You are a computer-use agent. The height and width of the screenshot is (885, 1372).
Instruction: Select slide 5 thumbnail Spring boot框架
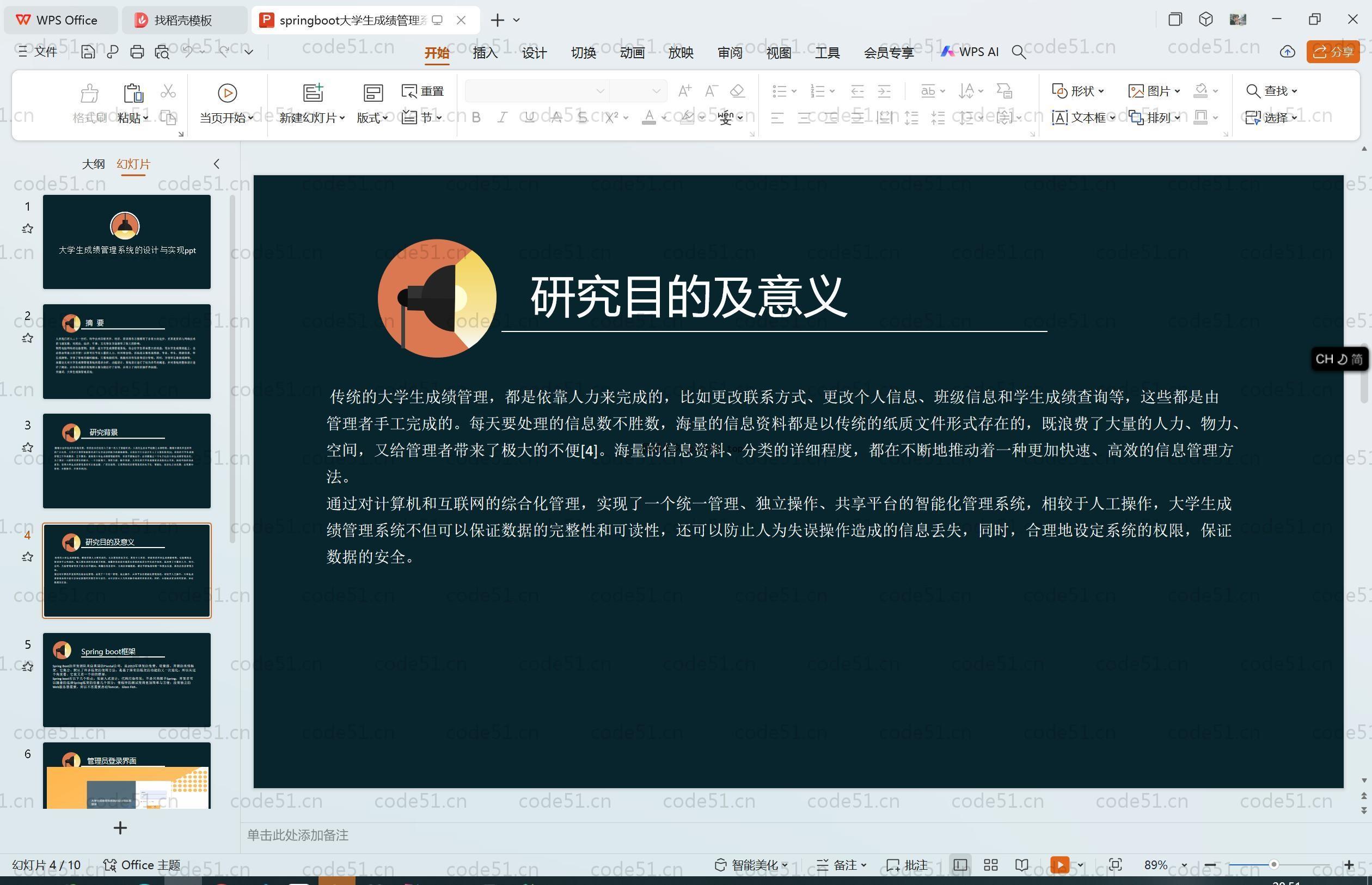pos(126,680)
